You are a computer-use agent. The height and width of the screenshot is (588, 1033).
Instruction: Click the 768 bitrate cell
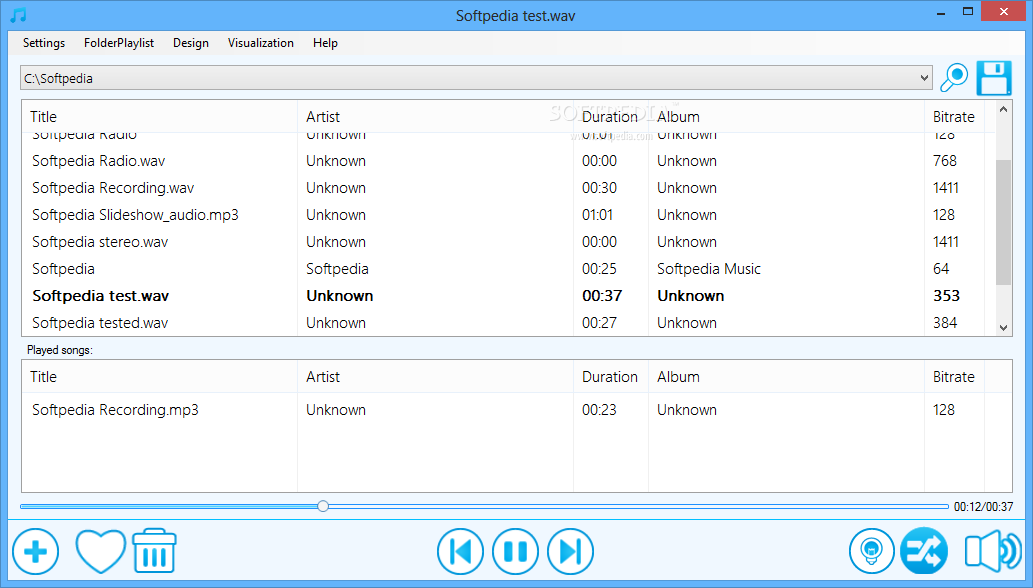point(945,161)
